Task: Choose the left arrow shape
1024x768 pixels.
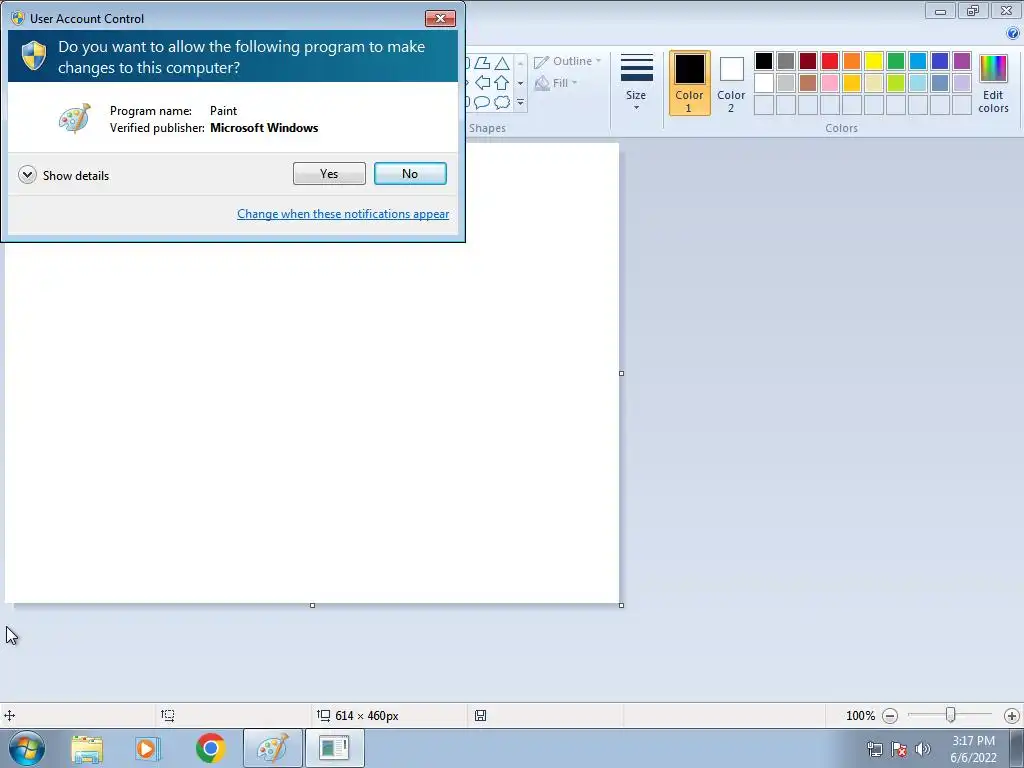Action: click(x=483, y=82)
